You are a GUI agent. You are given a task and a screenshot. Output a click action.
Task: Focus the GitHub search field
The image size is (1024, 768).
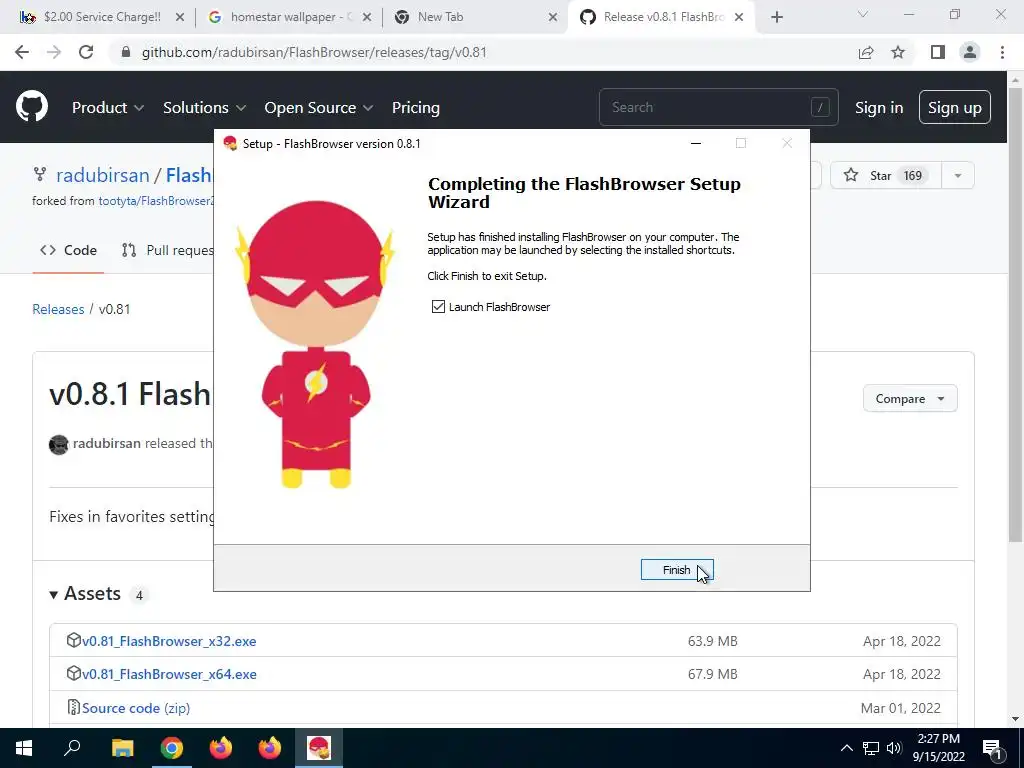tap(718, 107)
